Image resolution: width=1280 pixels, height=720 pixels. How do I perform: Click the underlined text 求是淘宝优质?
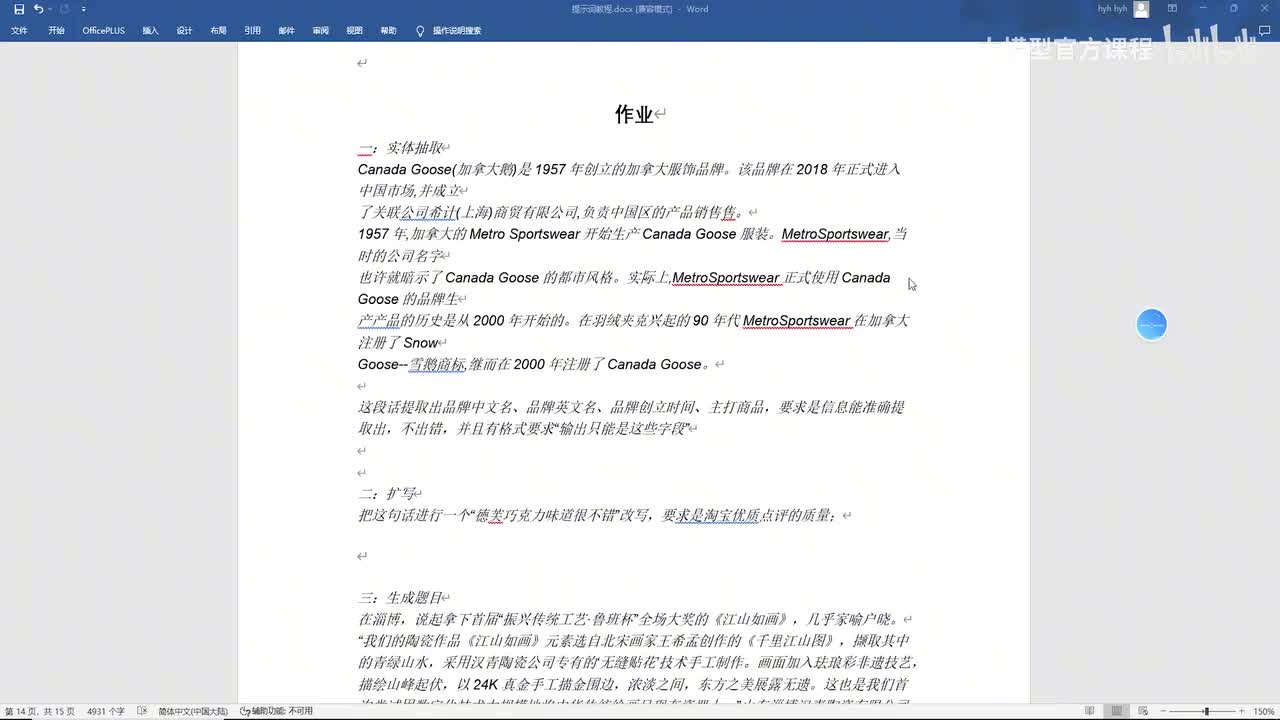click(717, 516)
